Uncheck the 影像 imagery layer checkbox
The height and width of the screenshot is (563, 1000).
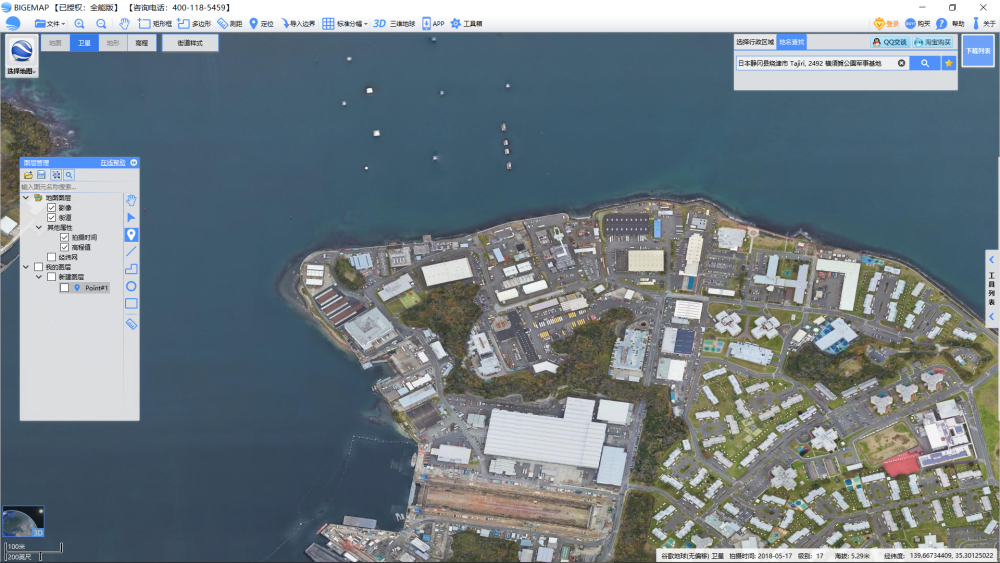51,208
